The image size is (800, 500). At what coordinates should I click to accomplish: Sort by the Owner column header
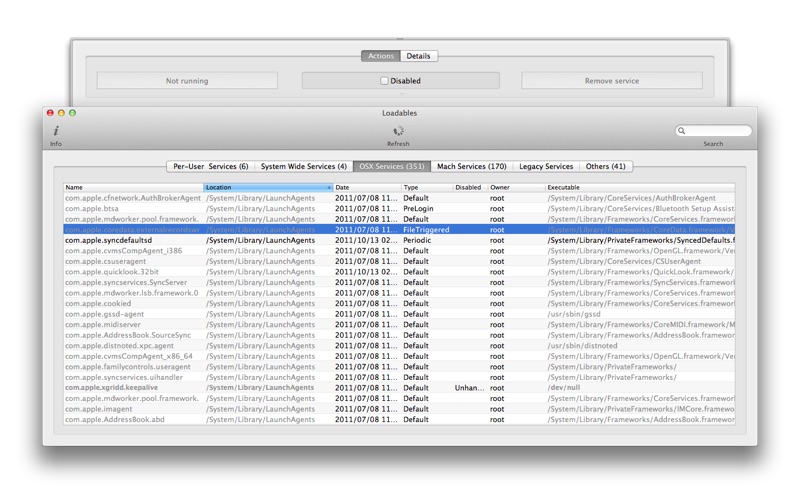(x=516, y=187)
